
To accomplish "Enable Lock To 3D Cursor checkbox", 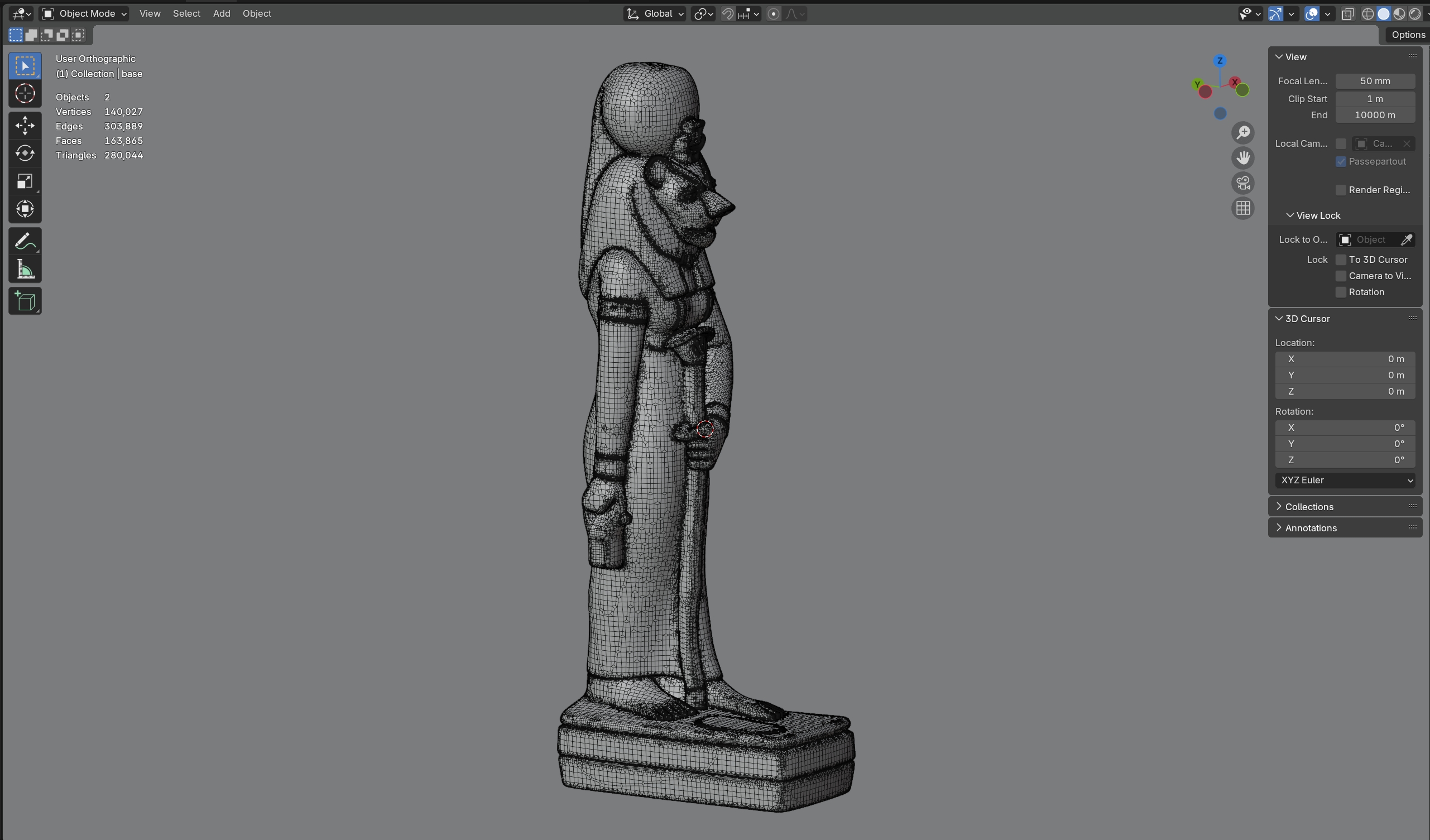I will [x=1341, y=260].
